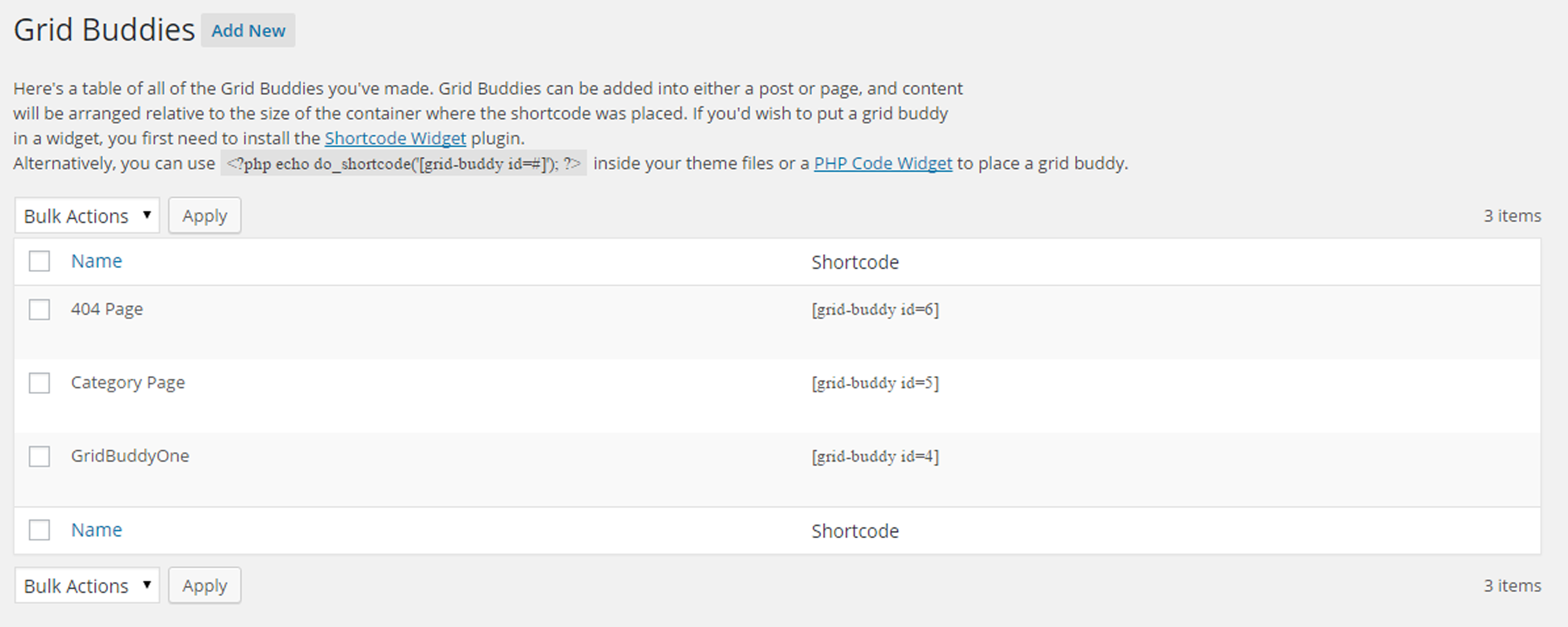Viewport: 1568px width, 627px height.
Task: Sort by the Name column header
Action: [x=96, y=261]
